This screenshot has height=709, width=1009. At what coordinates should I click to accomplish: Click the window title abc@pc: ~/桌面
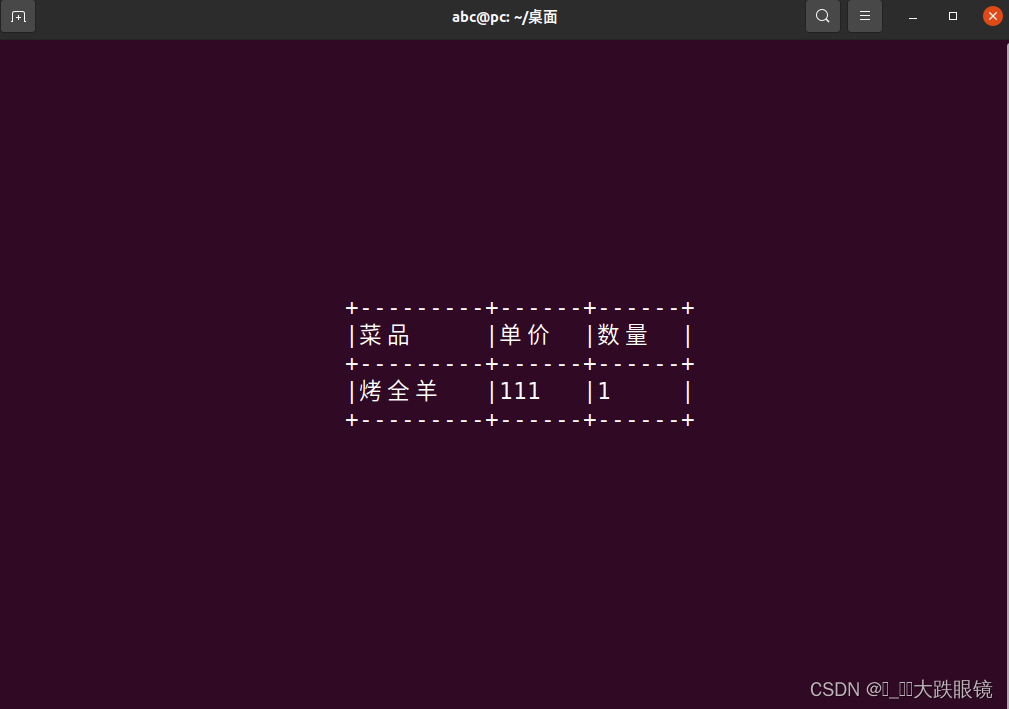coord(504,17)
